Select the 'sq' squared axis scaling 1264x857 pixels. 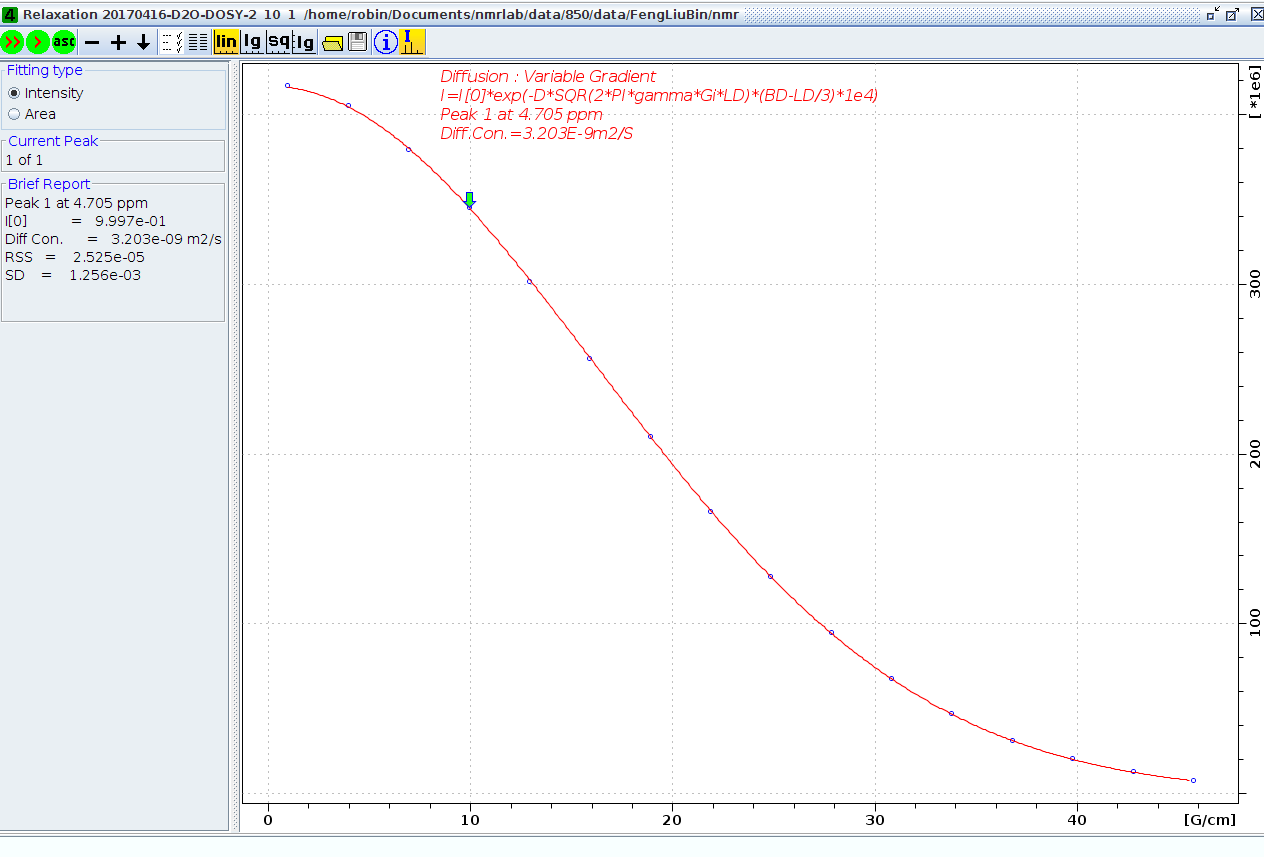click(x=278, y=42)
